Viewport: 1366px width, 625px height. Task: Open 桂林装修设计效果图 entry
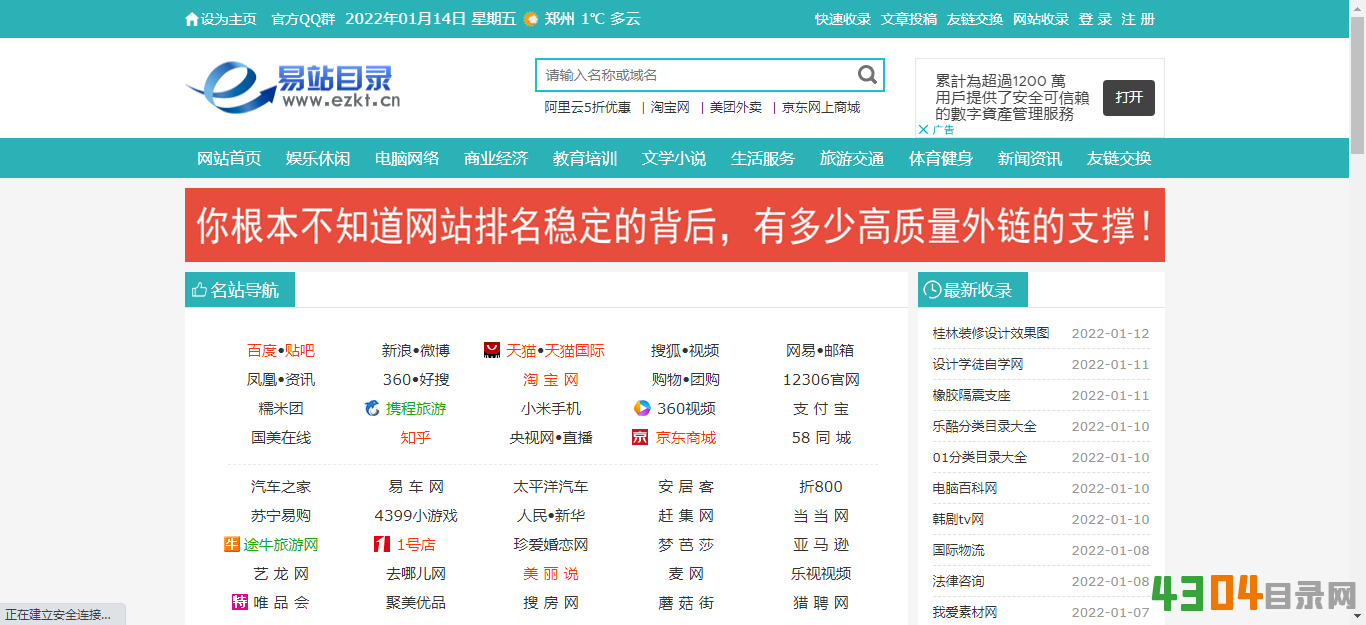coord(991,333)
